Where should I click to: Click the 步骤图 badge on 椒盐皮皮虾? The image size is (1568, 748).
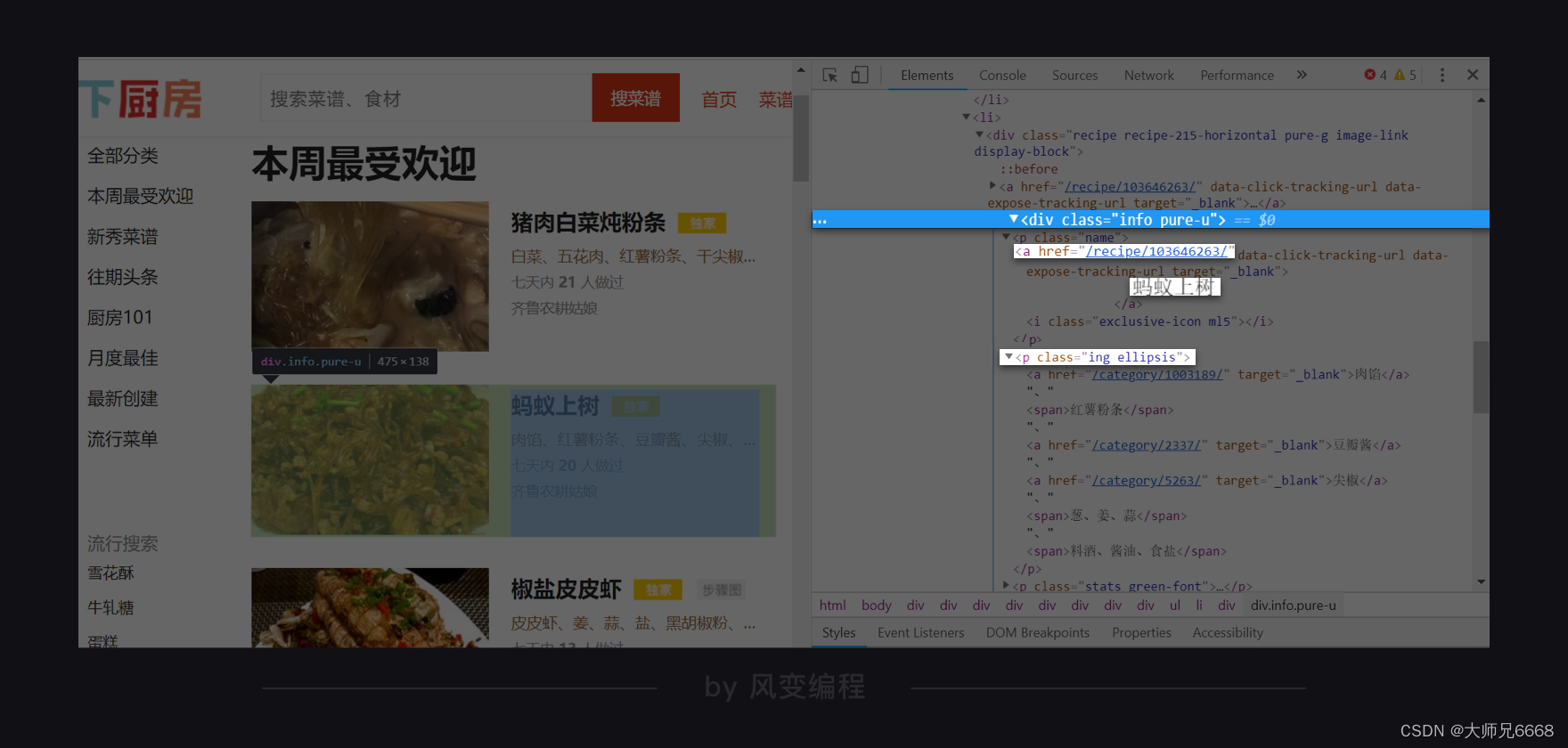point(721,589)
